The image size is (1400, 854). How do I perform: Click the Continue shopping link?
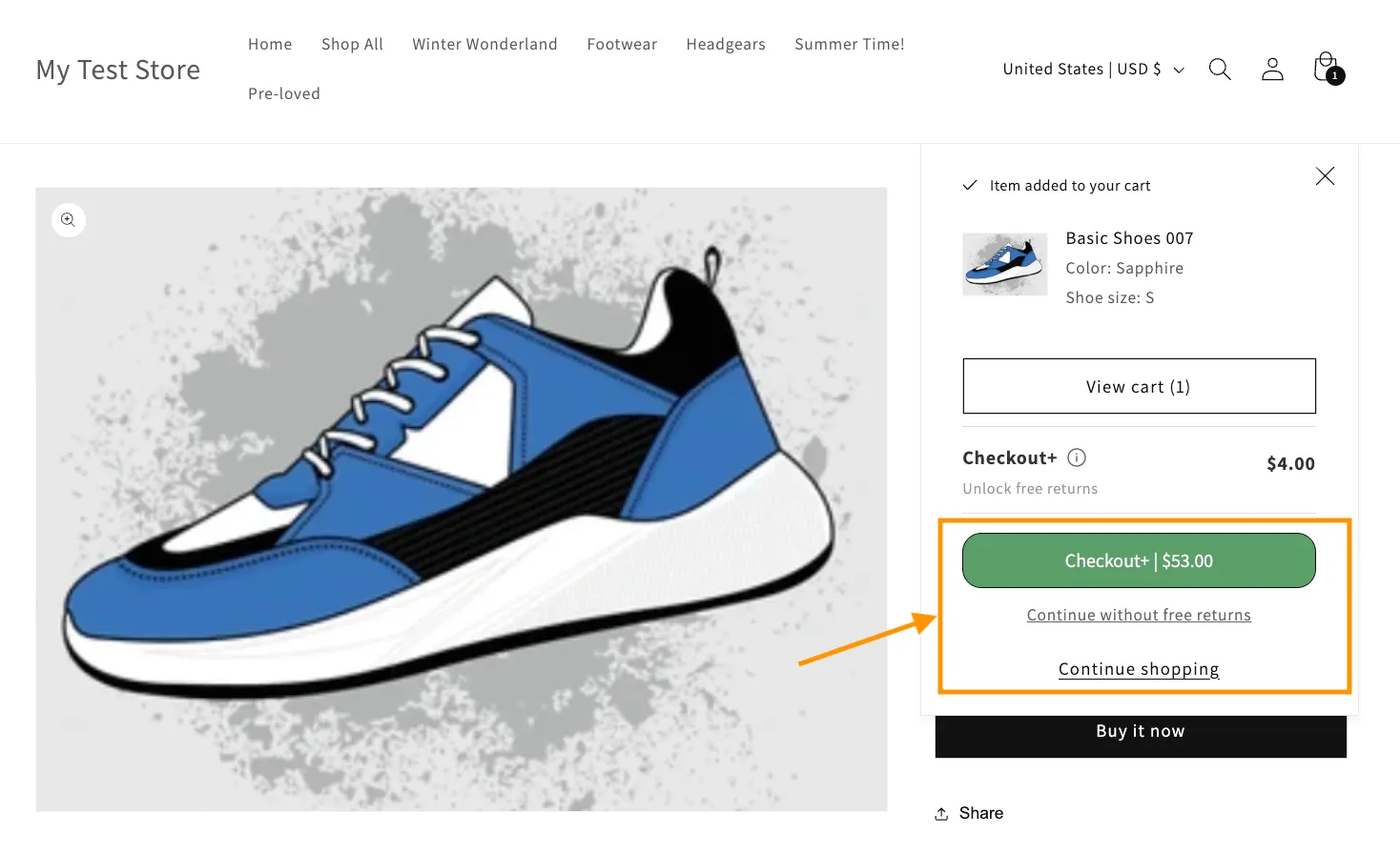coord(1139,669)
